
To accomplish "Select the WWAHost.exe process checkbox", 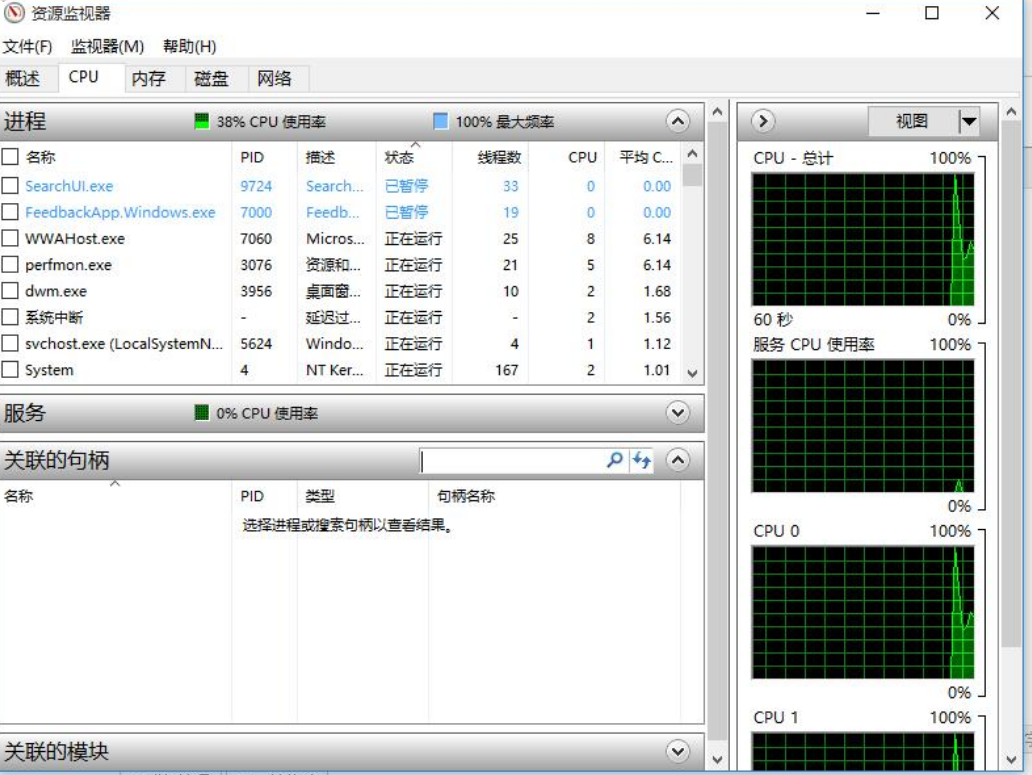I will click(10, 238).
